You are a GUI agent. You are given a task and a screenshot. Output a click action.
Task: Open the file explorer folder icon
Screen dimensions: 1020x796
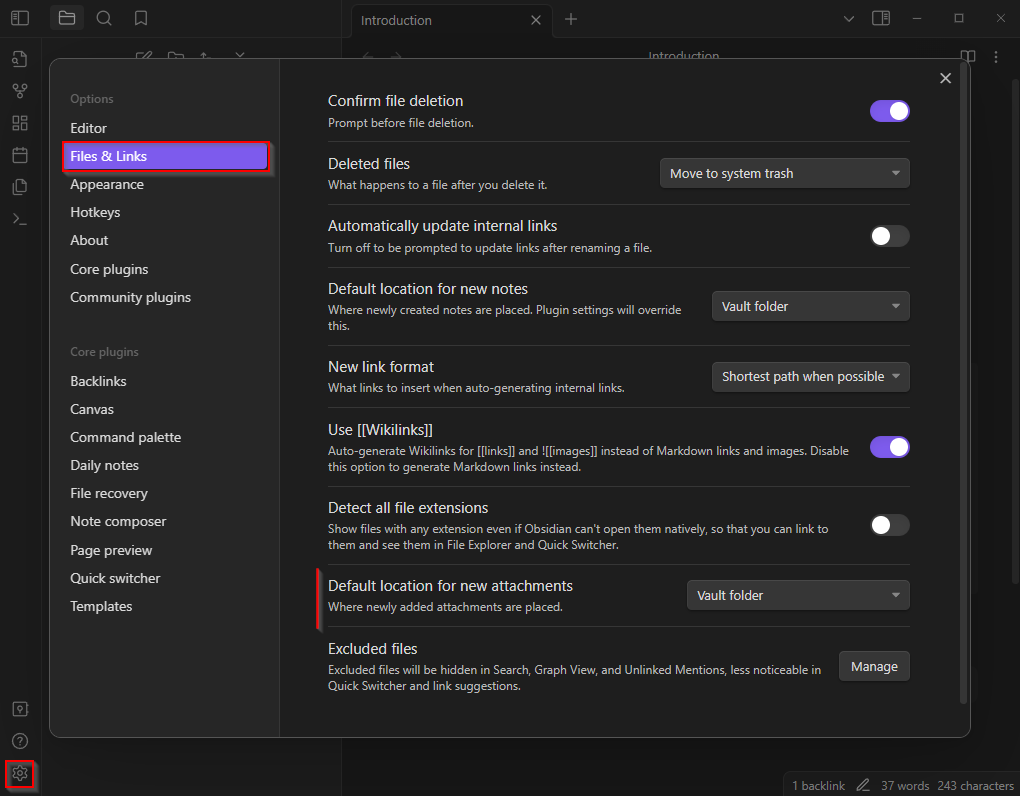coord(67,18)
